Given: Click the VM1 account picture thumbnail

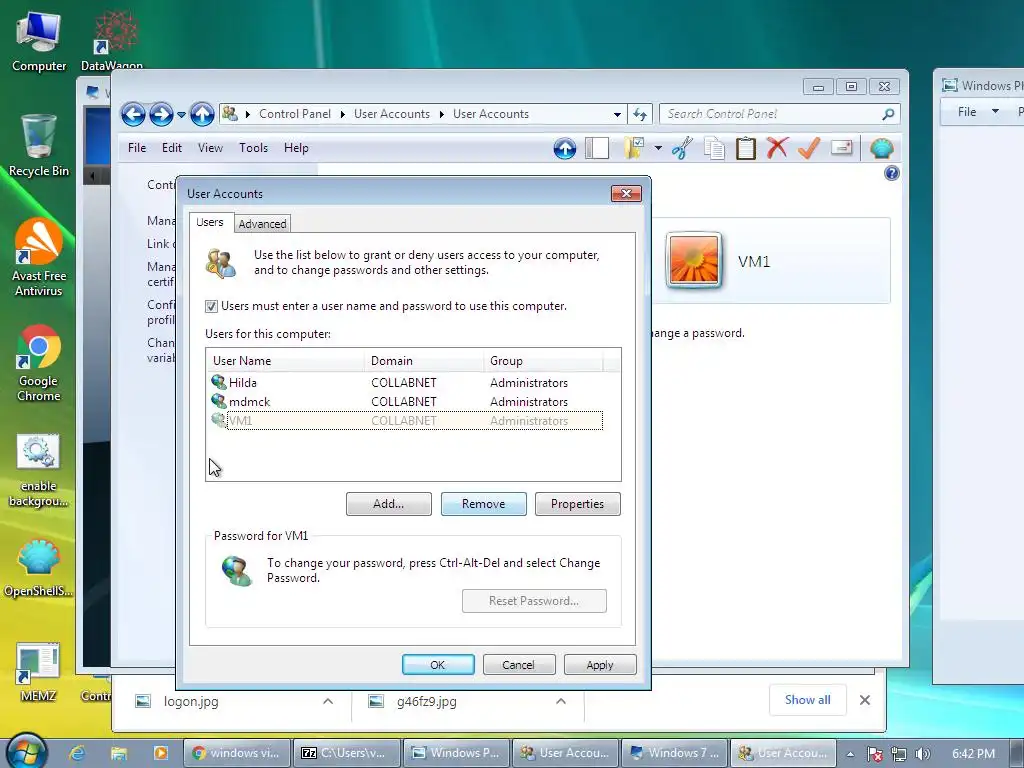Looking at the screenshot, I should click(x=694, y=261).
